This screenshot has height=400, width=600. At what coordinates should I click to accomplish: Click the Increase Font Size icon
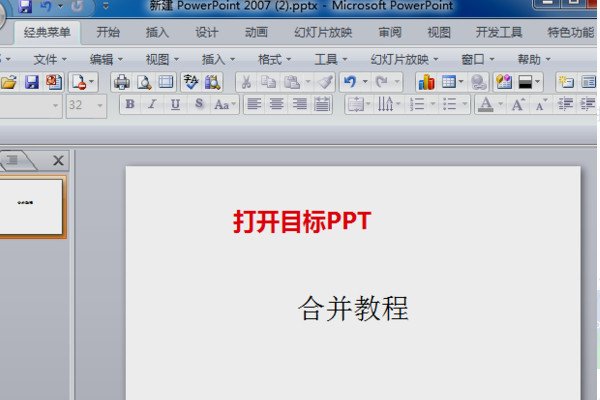point(518,104)
